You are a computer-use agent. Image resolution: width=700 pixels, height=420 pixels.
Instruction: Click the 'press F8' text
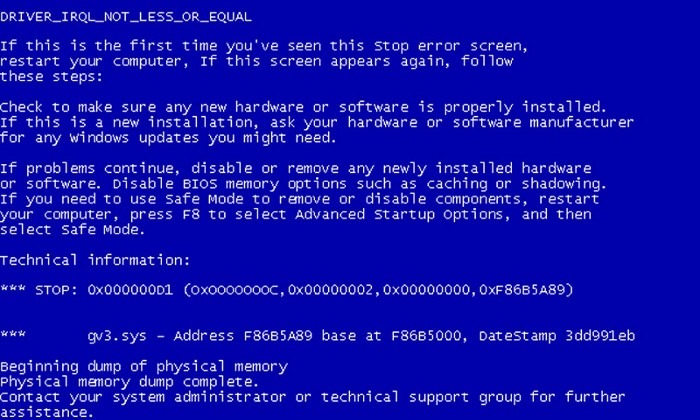(x=165, y=215)
